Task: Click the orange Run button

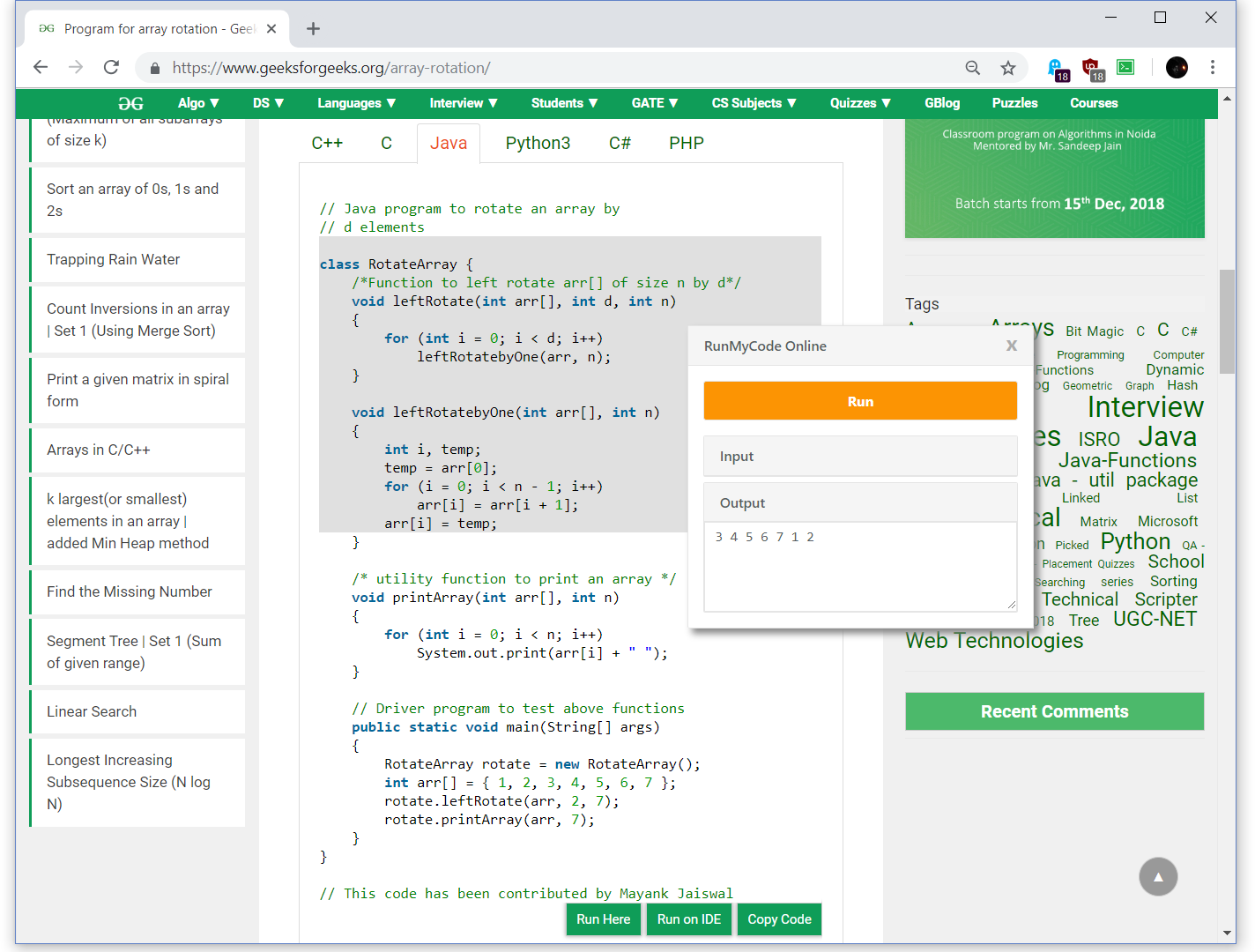Action: [x=860, y=401]
